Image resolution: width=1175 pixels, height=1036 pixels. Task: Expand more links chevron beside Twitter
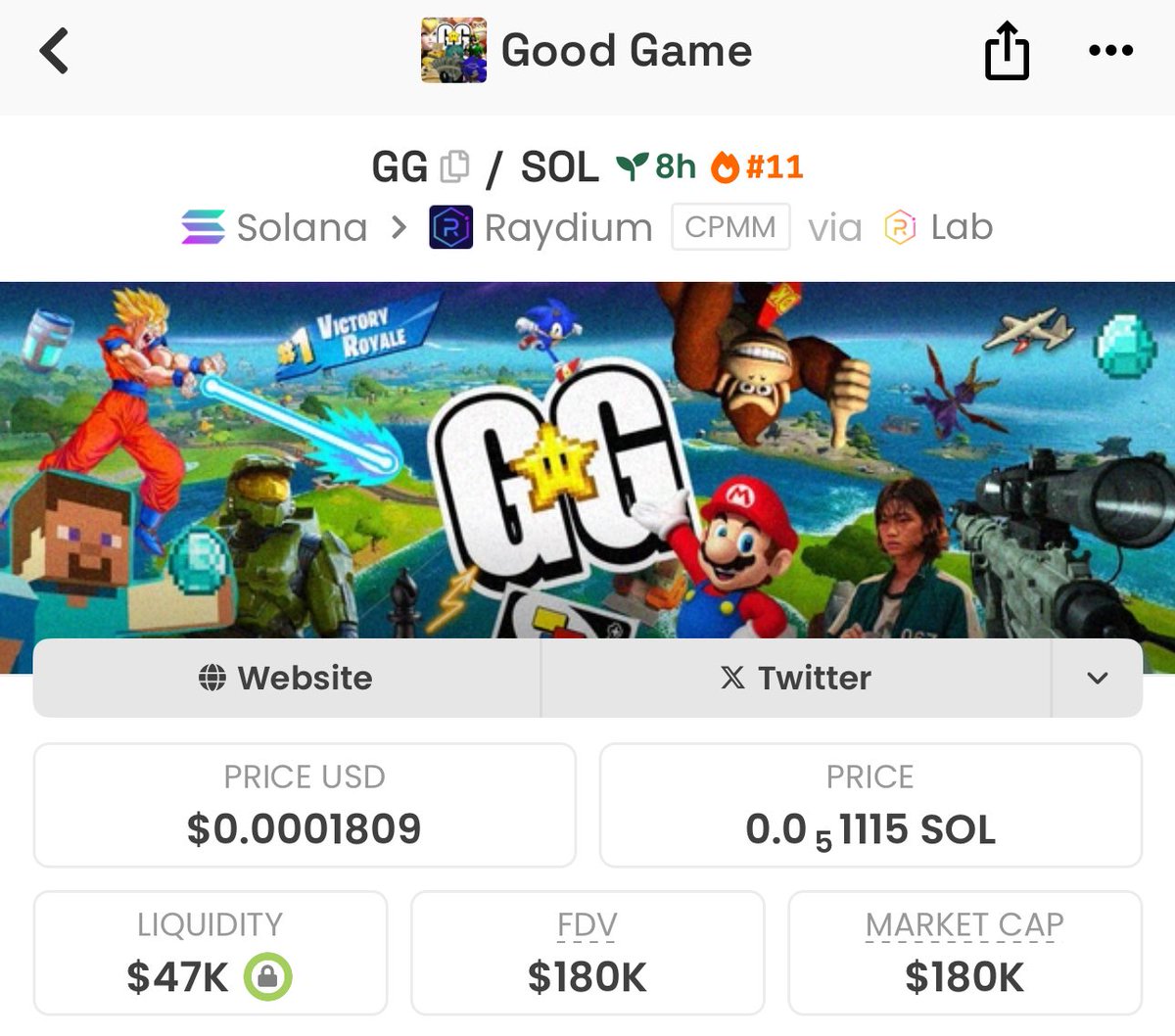(x=1098, y=678)
